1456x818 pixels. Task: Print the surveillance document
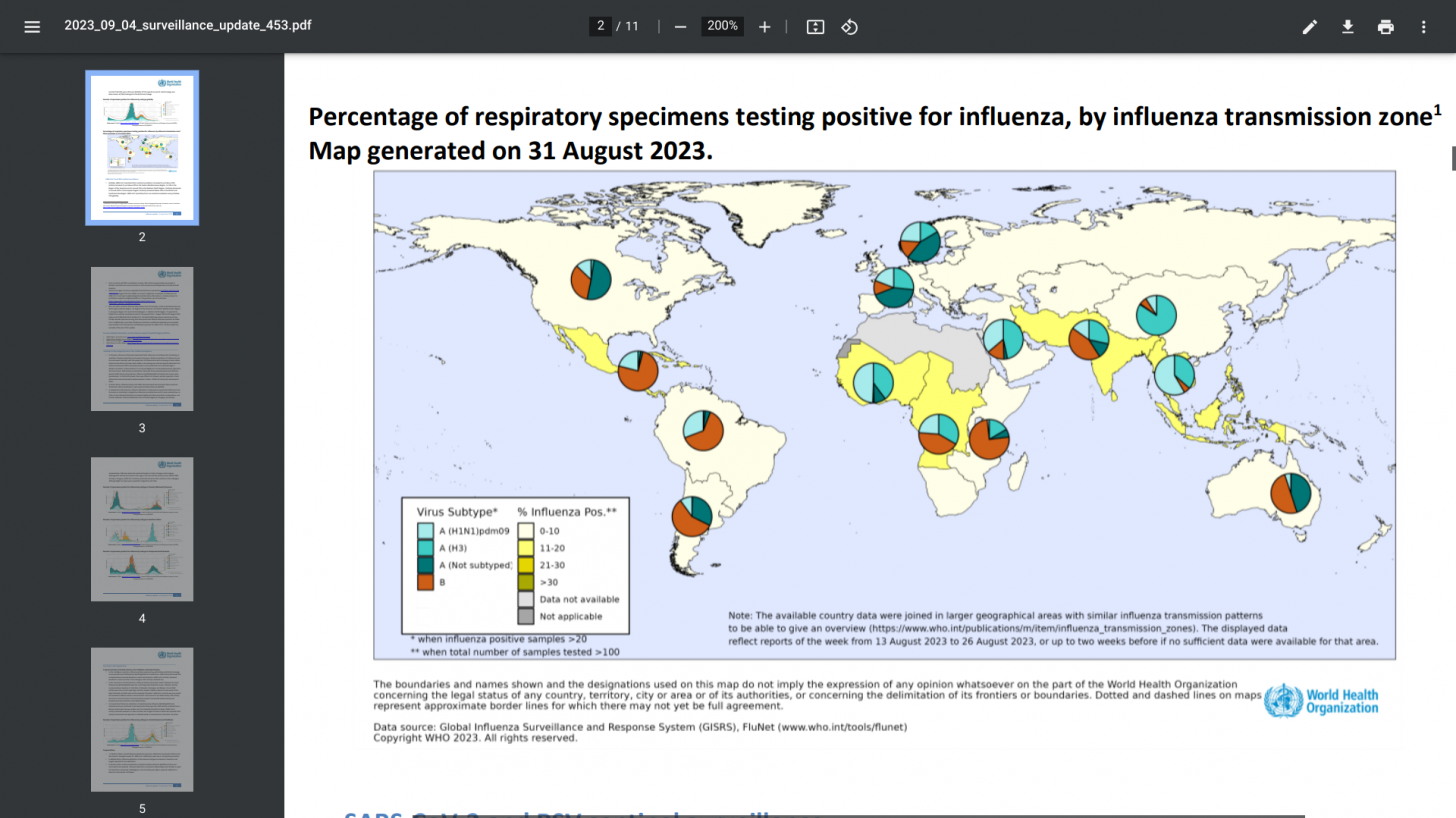(x=1386, y=27)
